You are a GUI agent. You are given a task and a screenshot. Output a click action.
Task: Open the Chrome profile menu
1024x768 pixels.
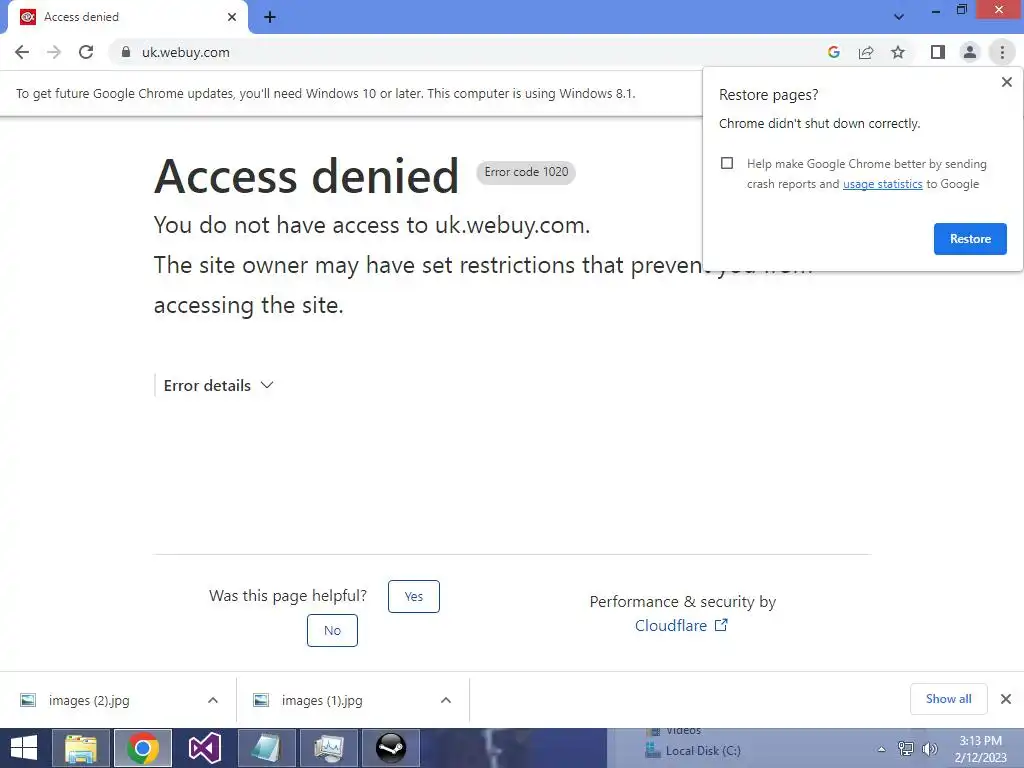coord(970,52)
